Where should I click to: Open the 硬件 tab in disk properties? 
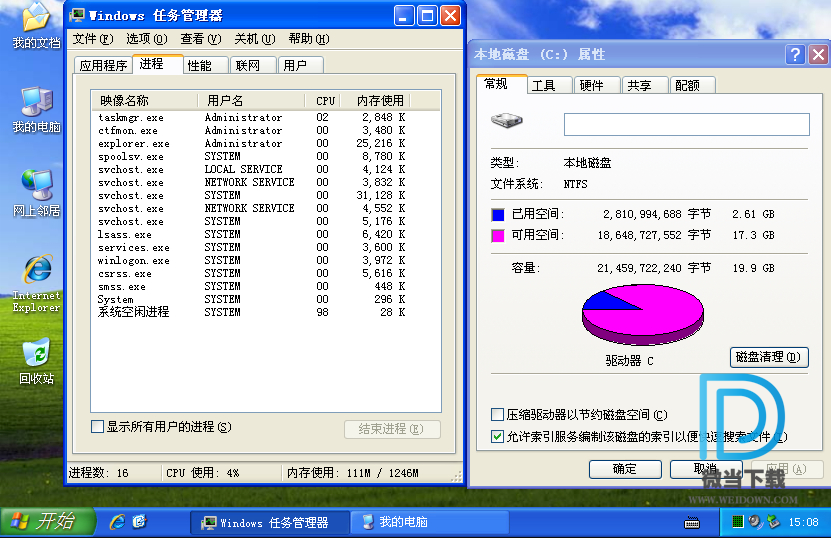597,85
